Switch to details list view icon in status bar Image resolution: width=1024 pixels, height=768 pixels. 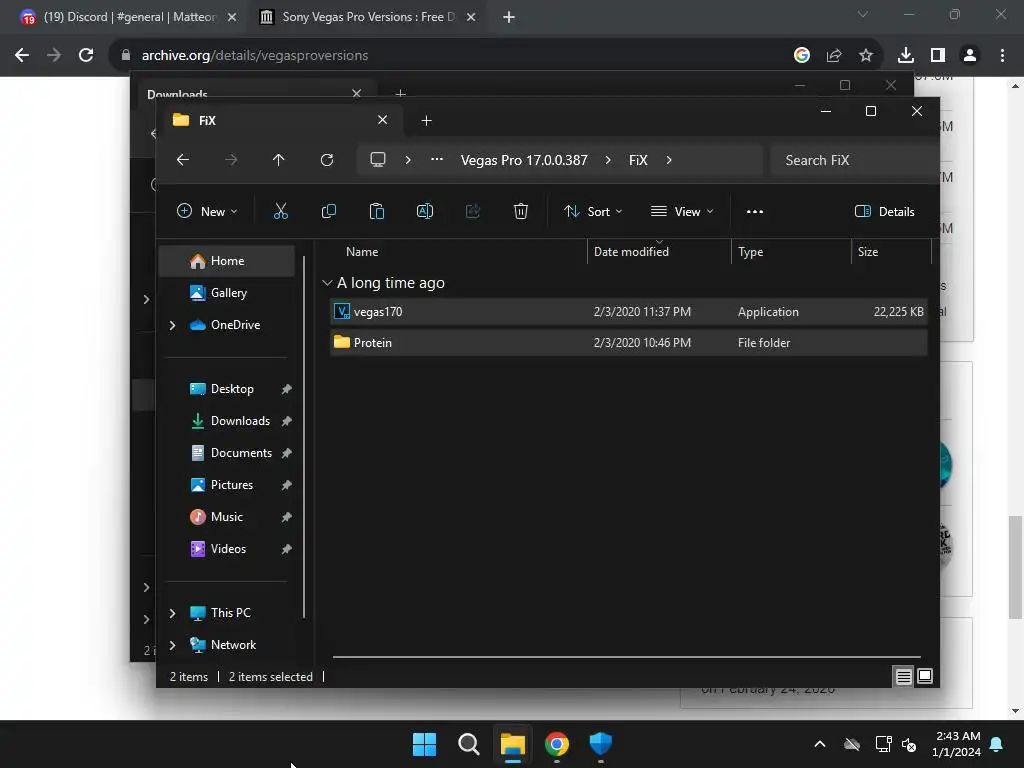tap(903, 677)
